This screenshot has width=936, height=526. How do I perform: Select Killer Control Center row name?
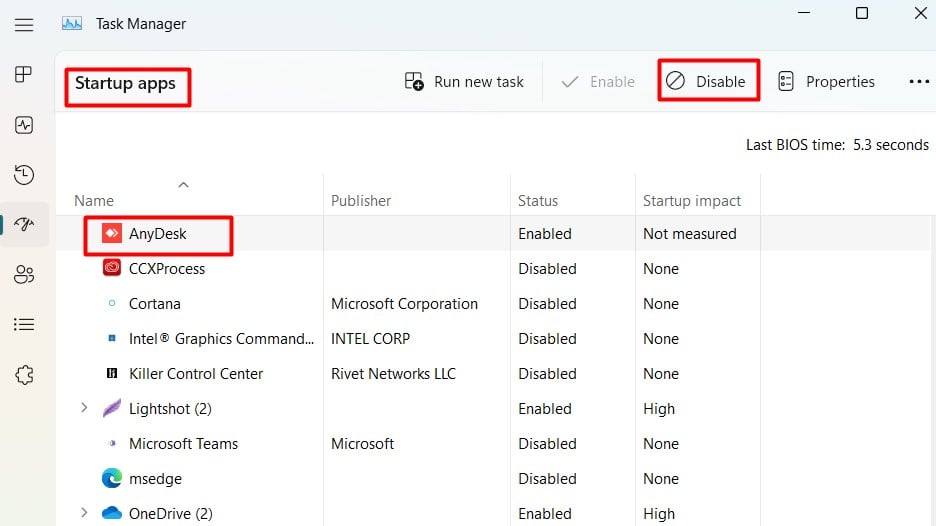196,374
